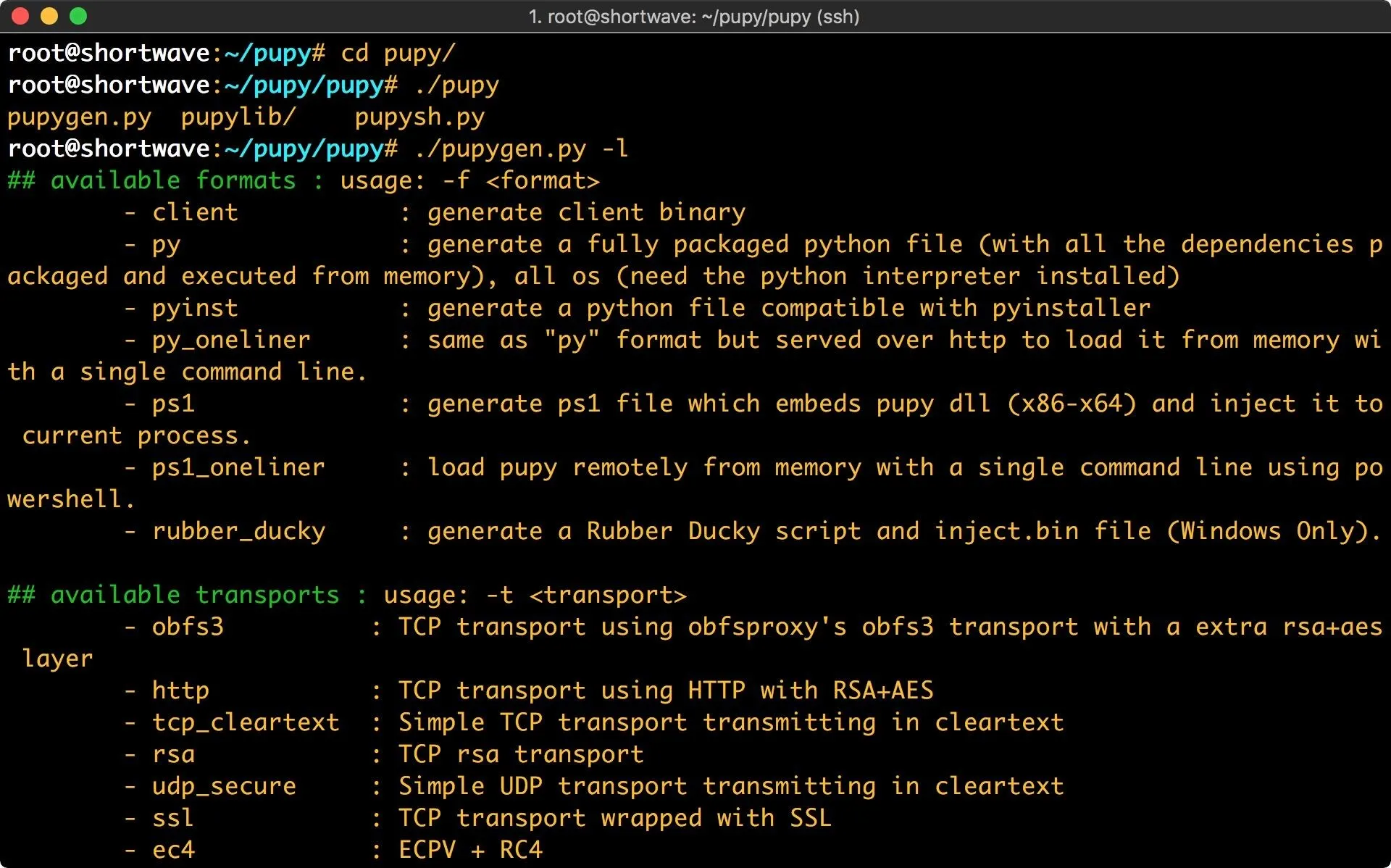
Task: Click 'compatible with pyinstaller' description text
Action: click(956, 309)
